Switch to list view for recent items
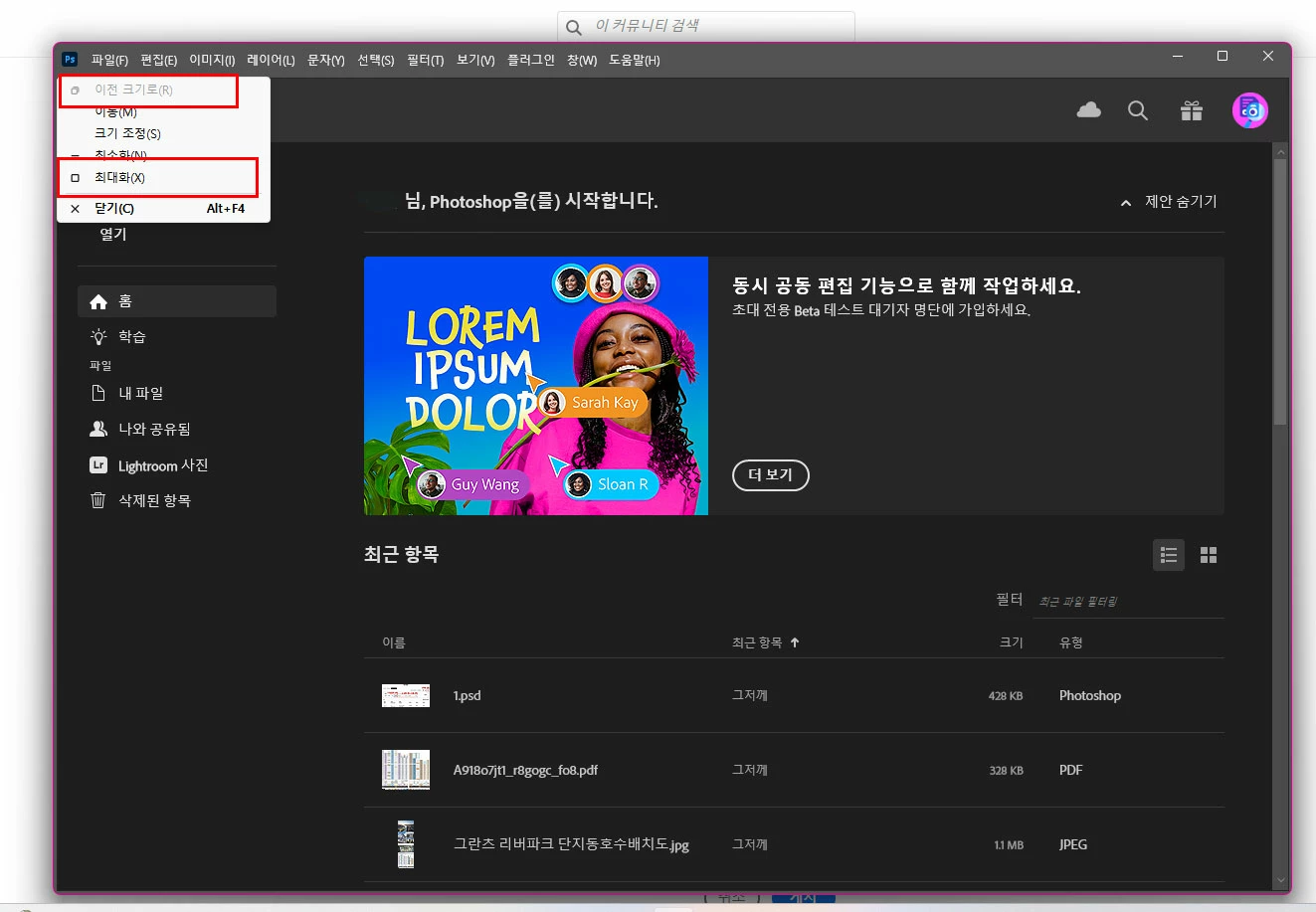Screen dimensions: 1316x912 pos(1169,555)
